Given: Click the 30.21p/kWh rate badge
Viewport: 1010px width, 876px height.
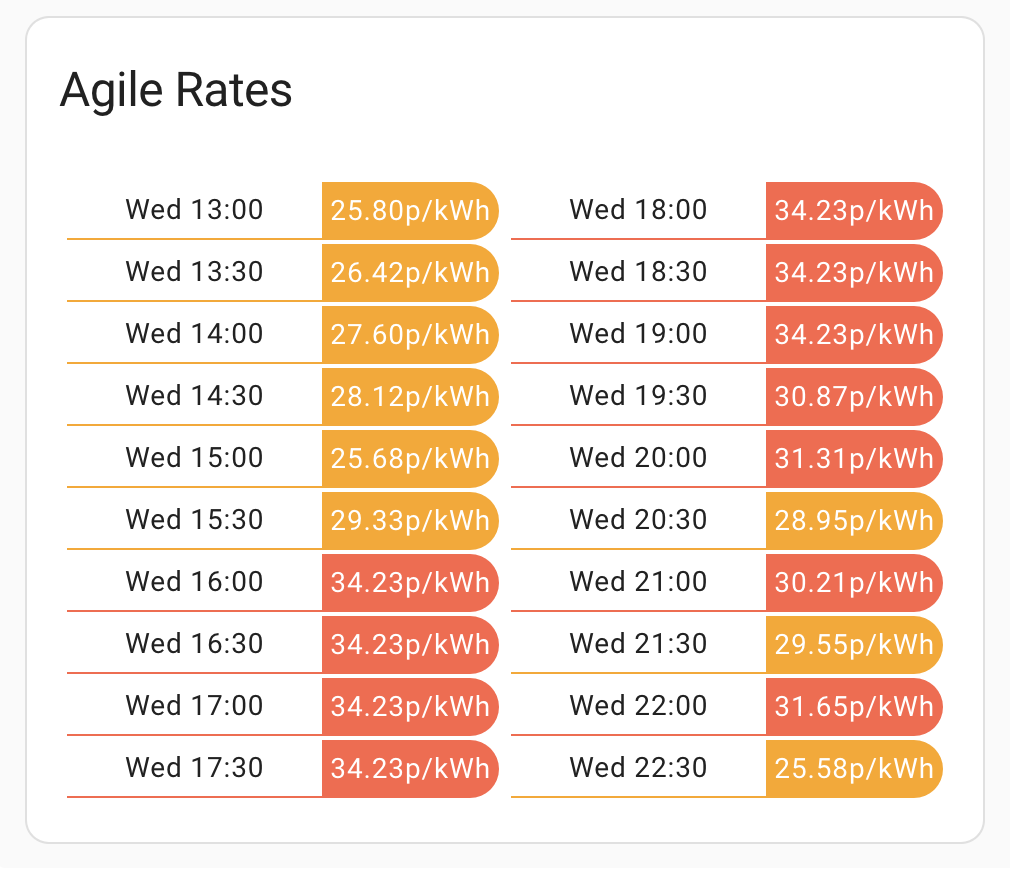Looking at the screenshot, I should pyautogui.click(x=854, y=583).
